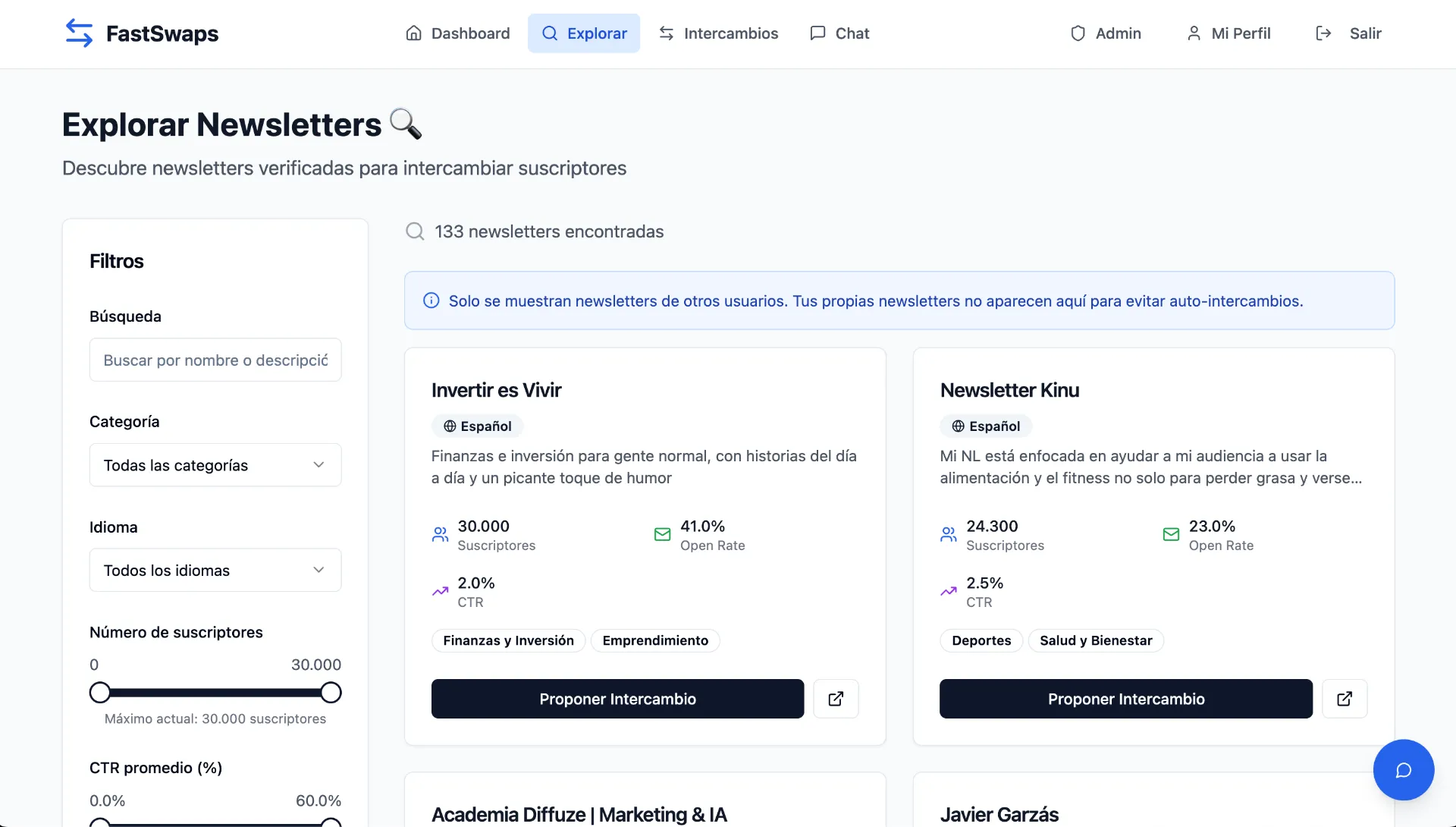1456x827 pixels.
Task: Click the Español badge on Newsletter Kinu
Action: [986, 426]
